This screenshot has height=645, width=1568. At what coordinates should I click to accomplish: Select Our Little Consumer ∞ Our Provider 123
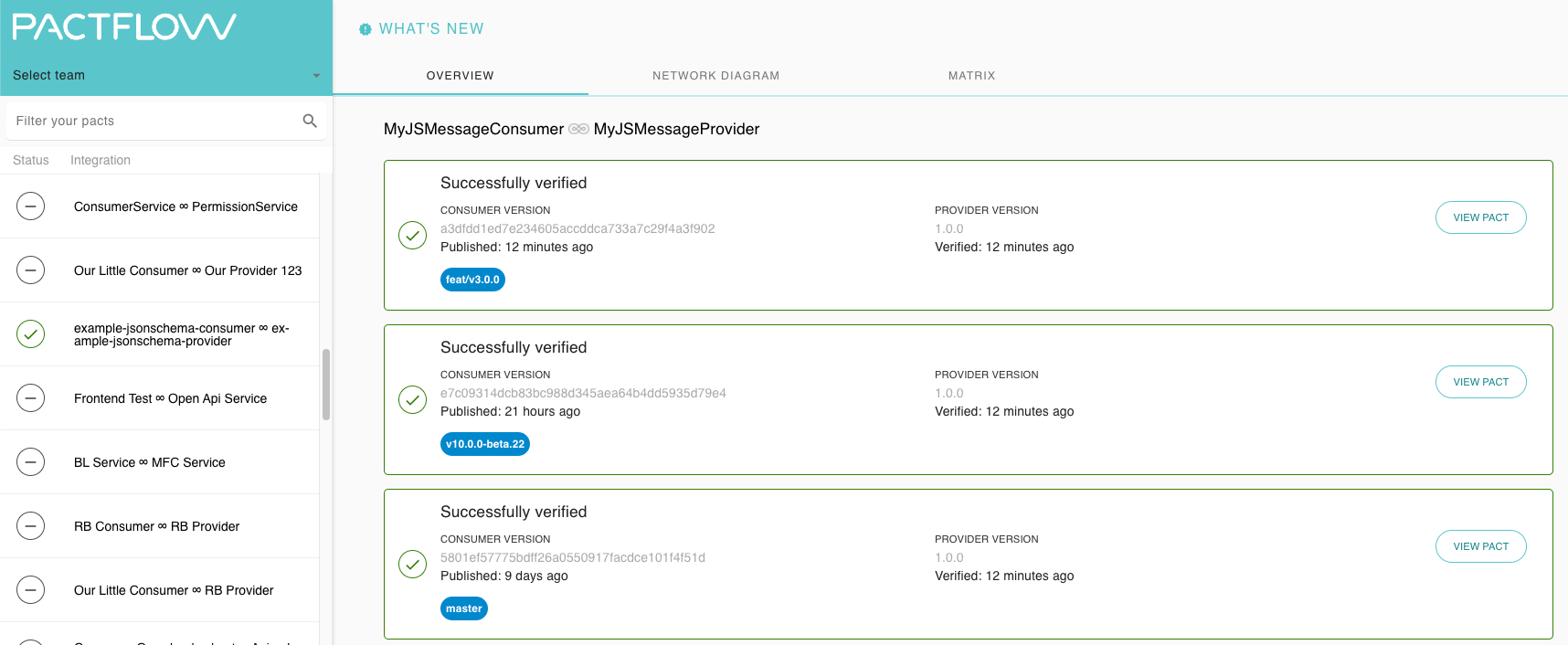pyautogui.click(x=160, y=270)
